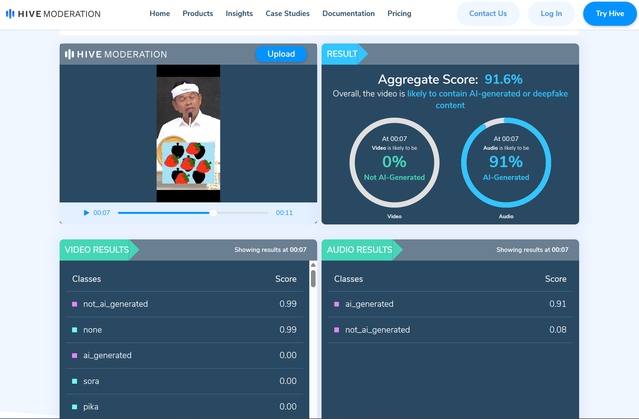Click the Video 0% circular gauge
The width and height of the screenshot is (639, 419).
(x=394, y=163)
